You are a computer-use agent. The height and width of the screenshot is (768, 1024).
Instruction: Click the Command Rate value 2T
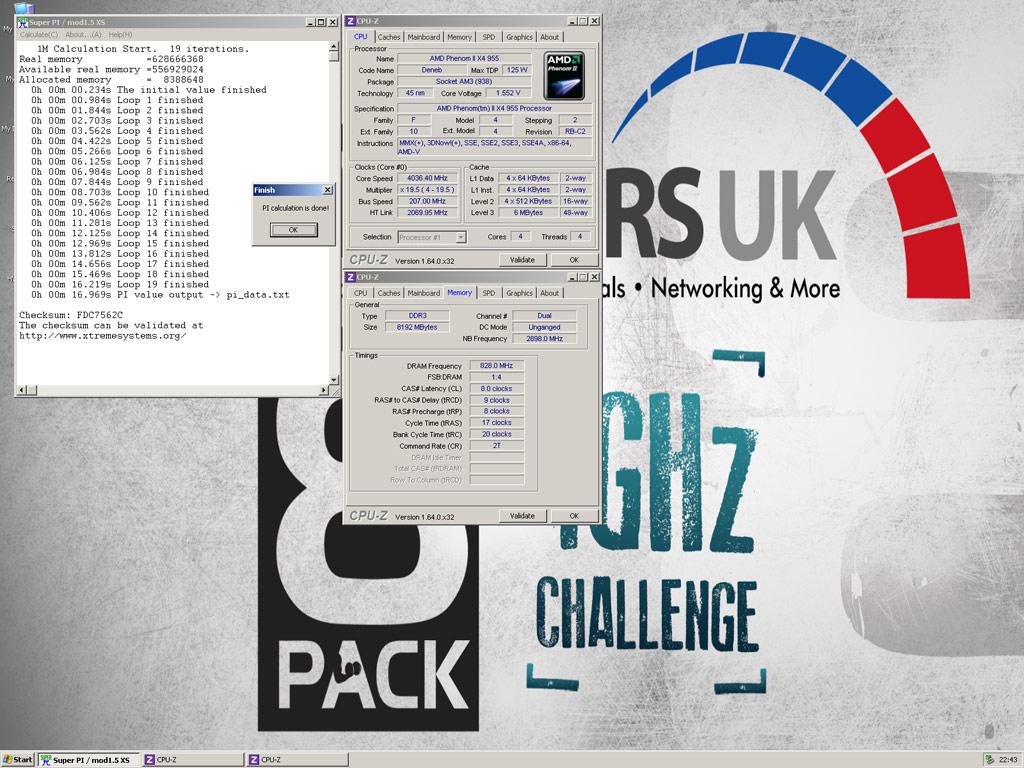496,445
